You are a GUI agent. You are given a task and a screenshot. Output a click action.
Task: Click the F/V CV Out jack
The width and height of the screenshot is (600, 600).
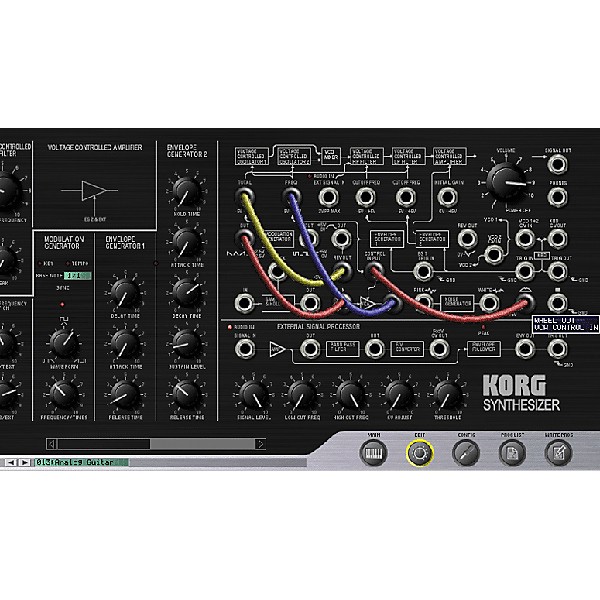439,349
